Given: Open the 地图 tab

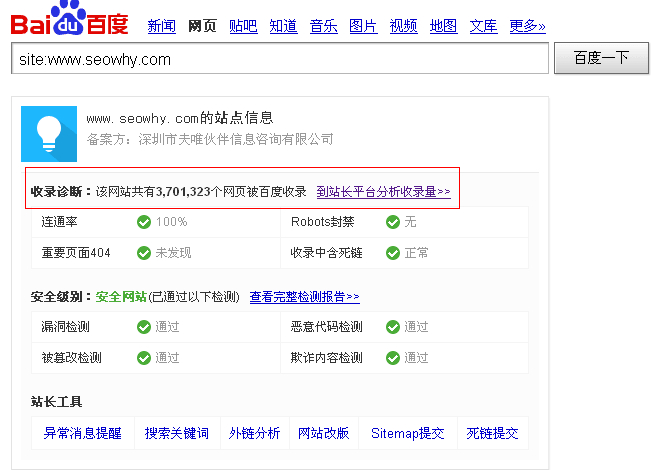Looking at the screenshot, I should click(x=443, y=26).
